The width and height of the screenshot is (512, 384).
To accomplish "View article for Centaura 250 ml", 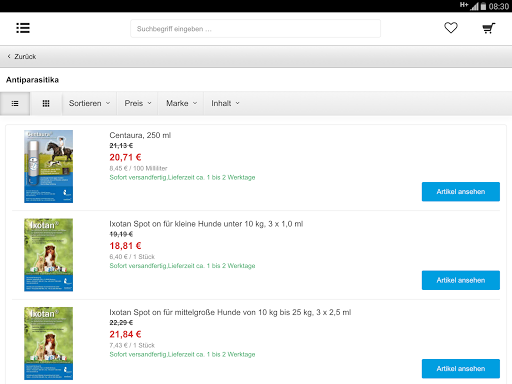I will tap(461, 192).
